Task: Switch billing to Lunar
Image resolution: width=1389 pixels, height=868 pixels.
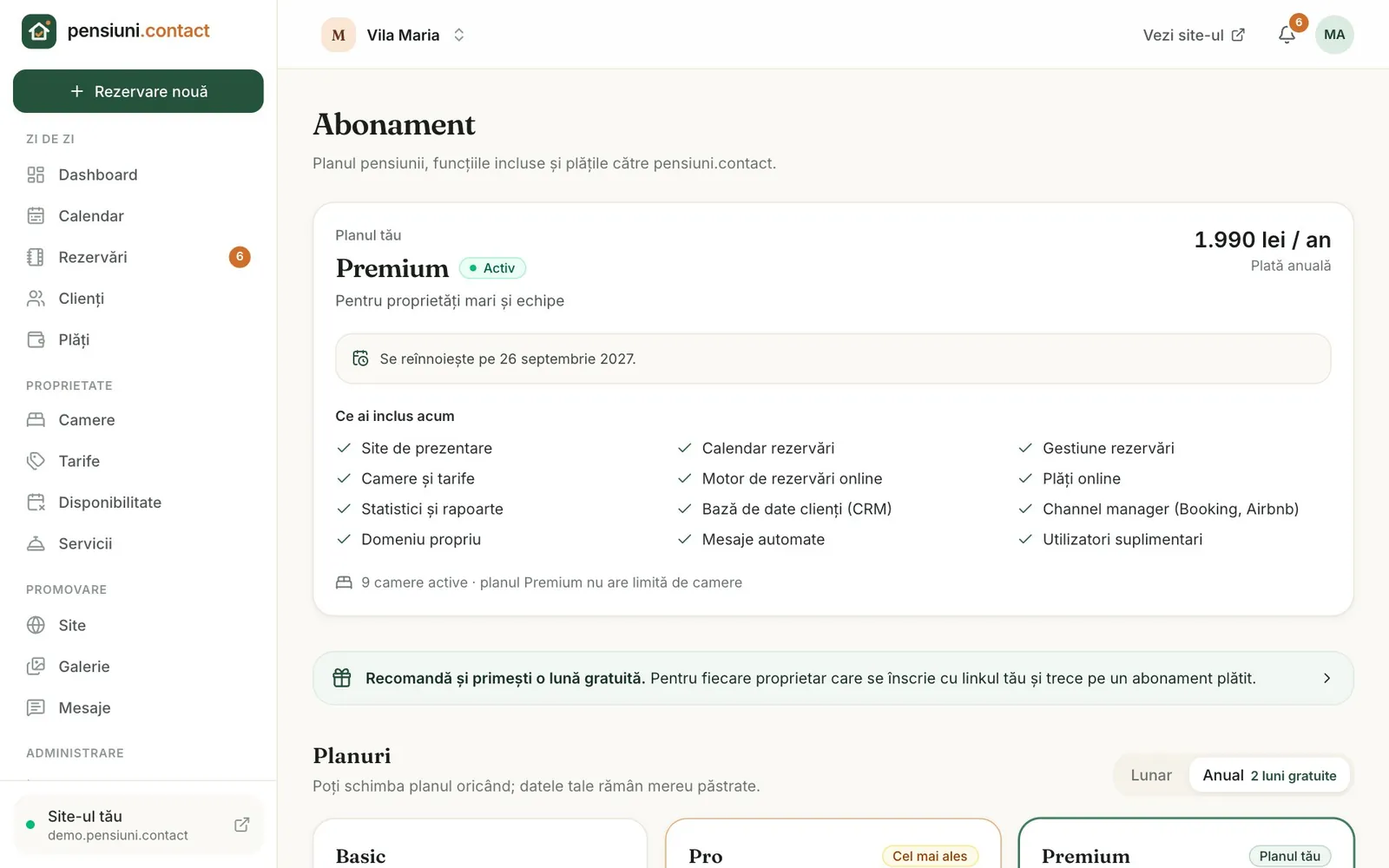Action: (1151, 775)
